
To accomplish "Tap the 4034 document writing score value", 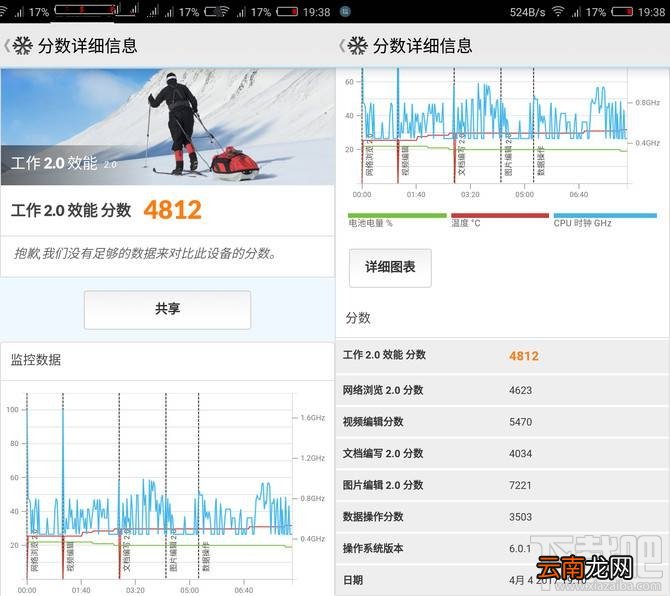I will point(520,454).
